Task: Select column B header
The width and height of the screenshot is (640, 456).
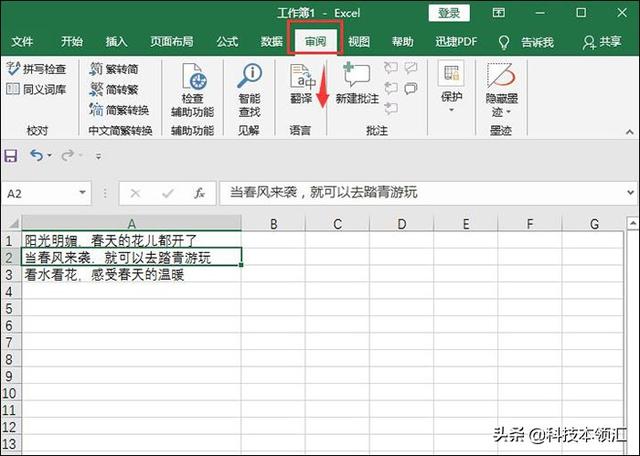Action: pos(273,224)
